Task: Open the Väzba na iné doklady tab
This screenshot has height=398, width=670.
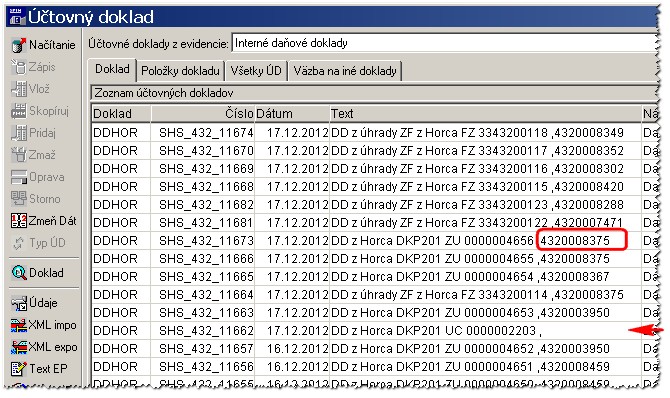Action: point(345,71)
